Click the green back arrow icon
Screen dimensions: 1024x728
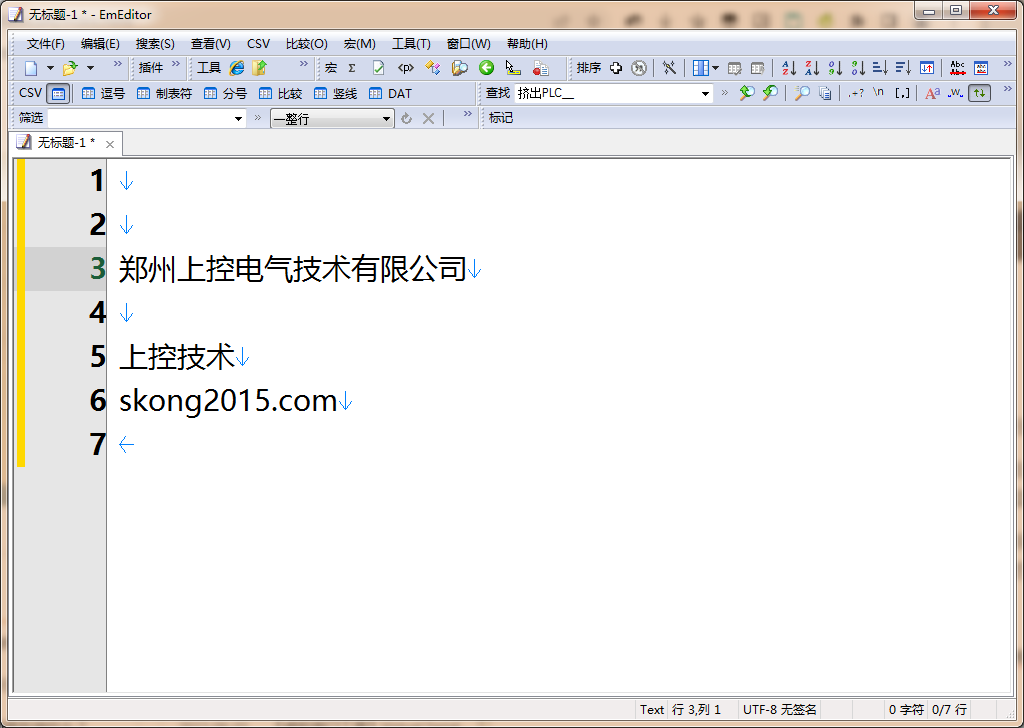pyautogui.click(x=487, y=68)
